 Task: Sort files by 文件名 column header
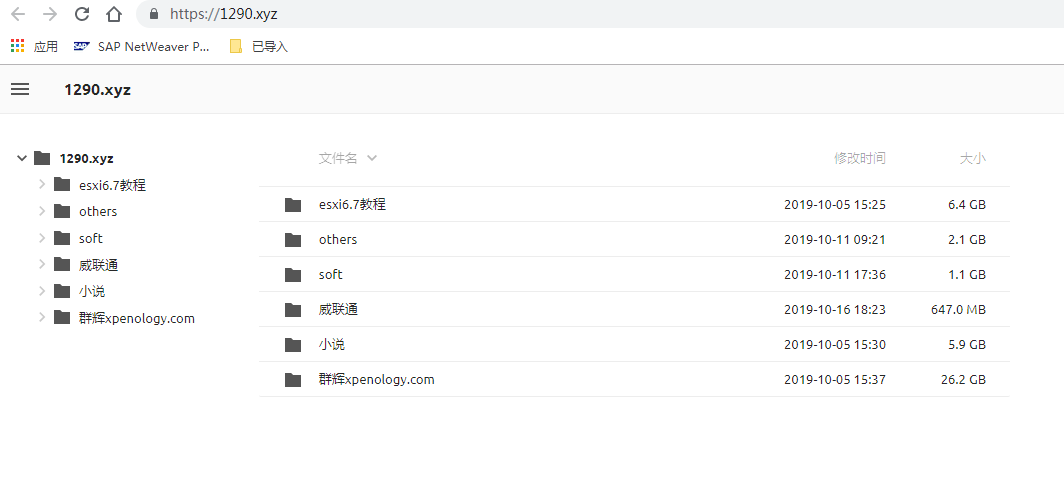point(338,158)
